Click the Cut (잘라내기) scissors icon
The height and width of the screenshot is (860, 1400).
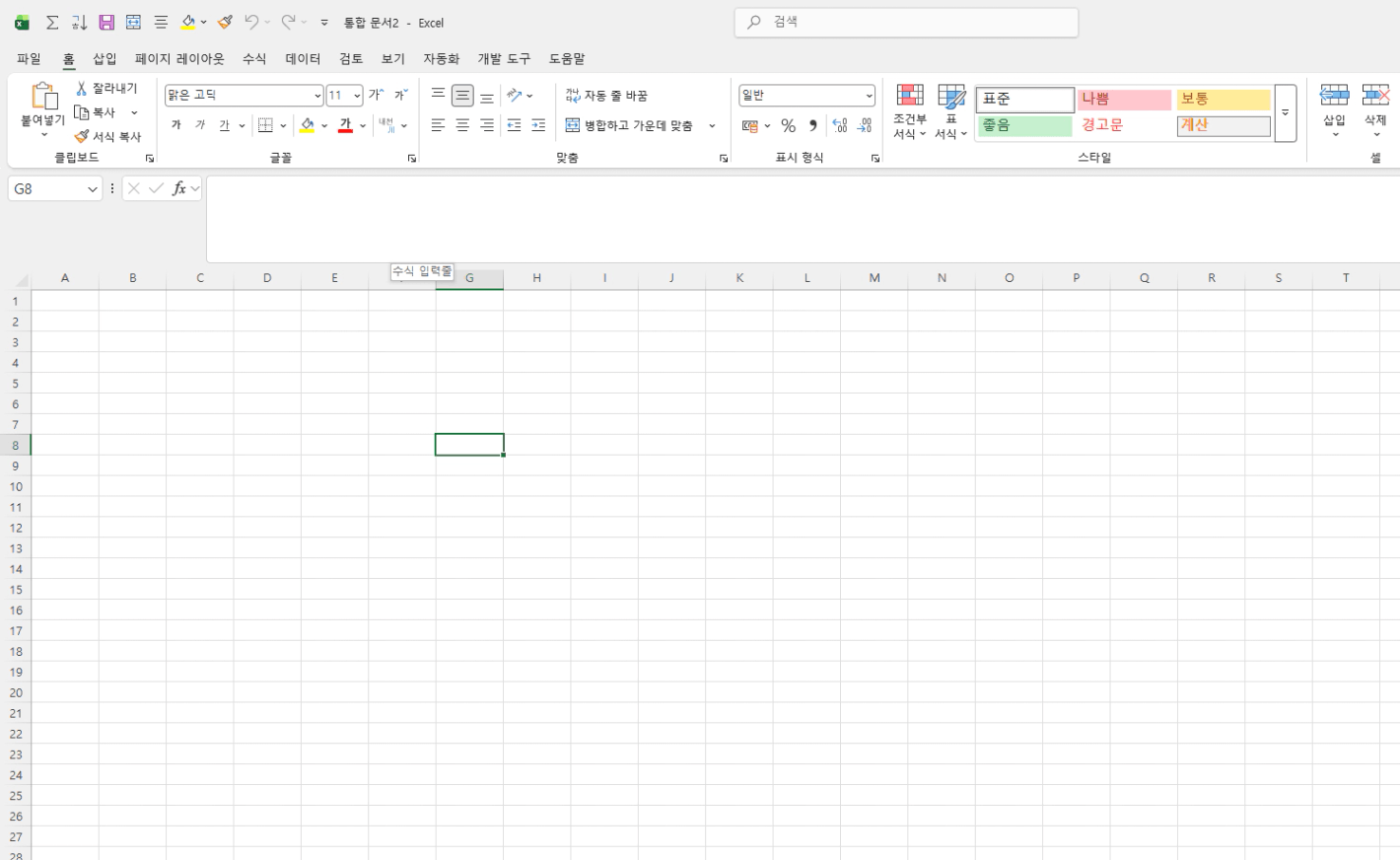point(82,89)
